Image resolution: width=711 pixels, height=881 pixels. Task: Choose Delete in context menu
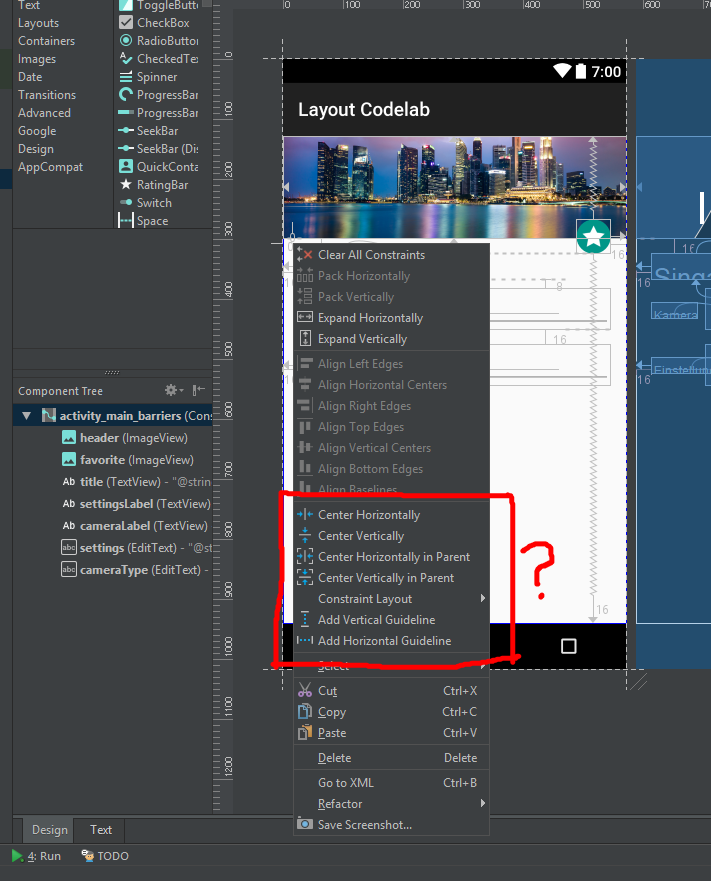(x=391, y=757)
